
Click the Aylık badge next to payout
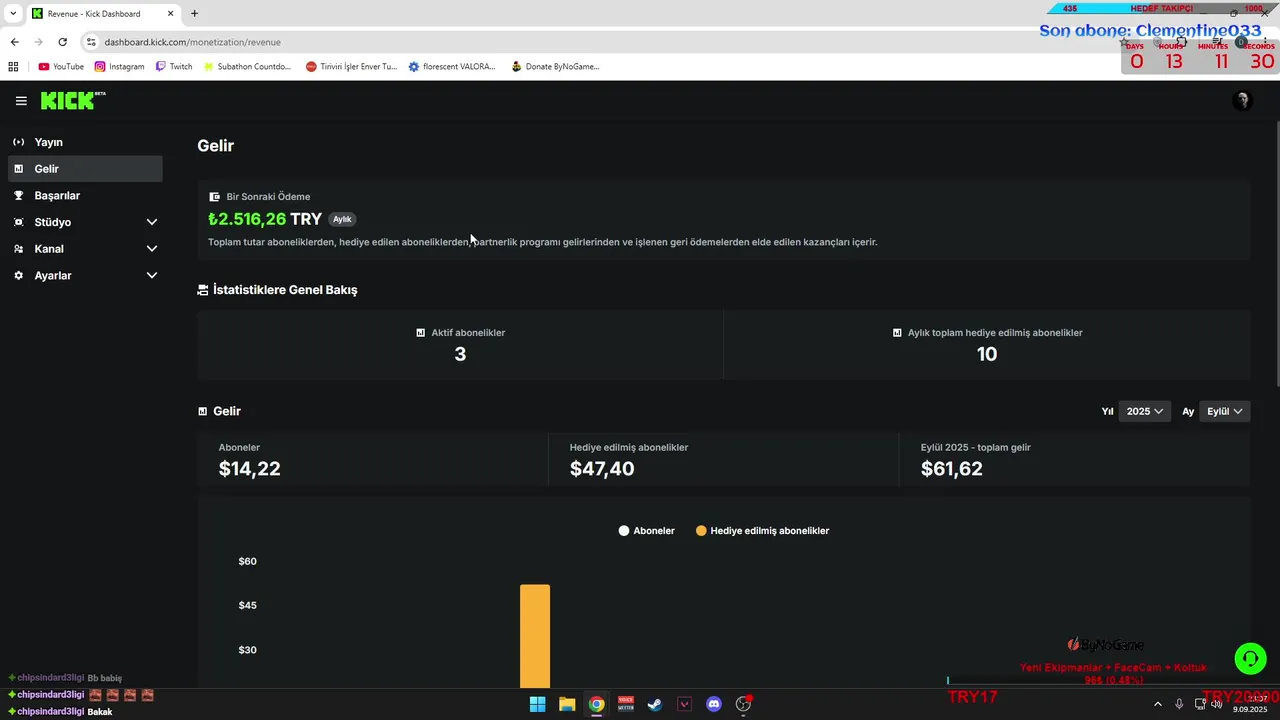point(342,219)
